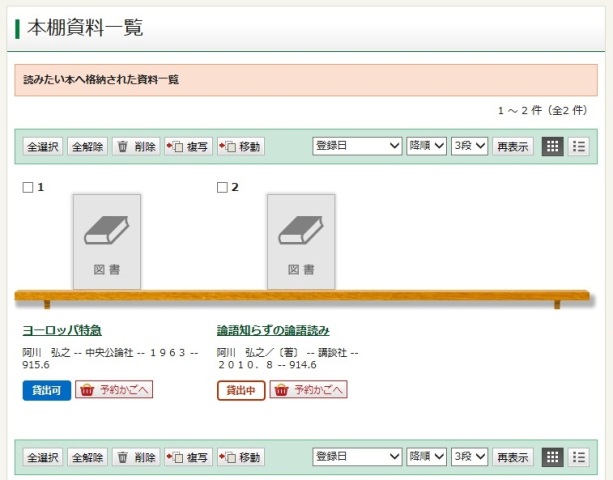The width and height of the screenshot is (613, 480).
Task: Click 全解除 in the top toolbar
Action: point(87,147)
